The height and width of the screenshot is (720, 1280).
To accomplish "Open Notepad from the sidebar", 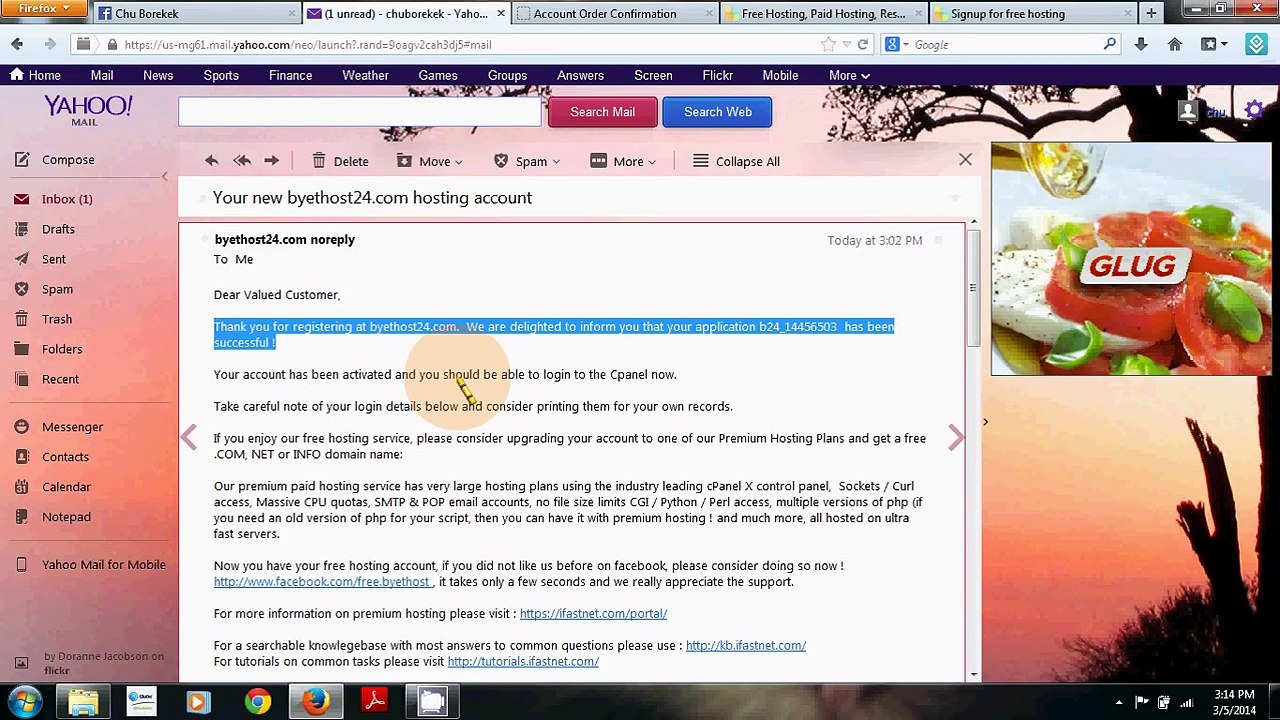I will click(66, 517).
